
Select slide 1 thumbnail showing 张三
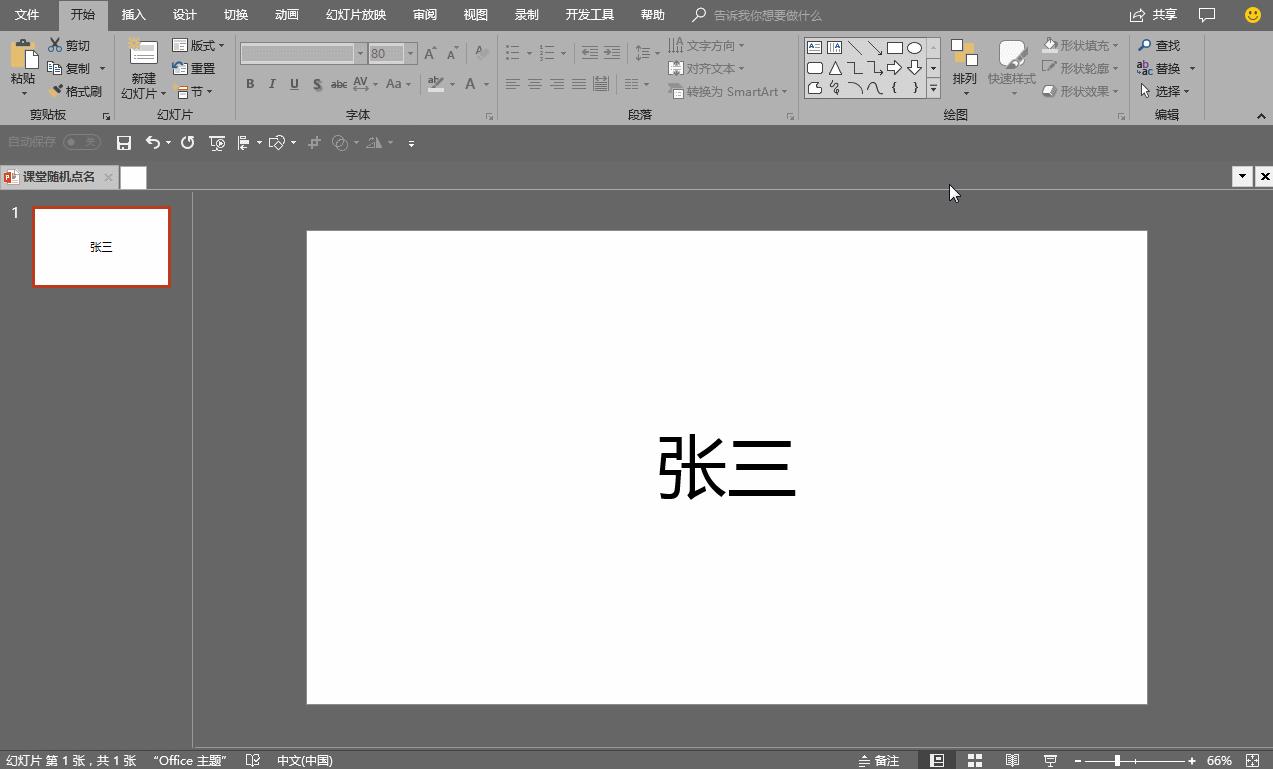(101, 246)
